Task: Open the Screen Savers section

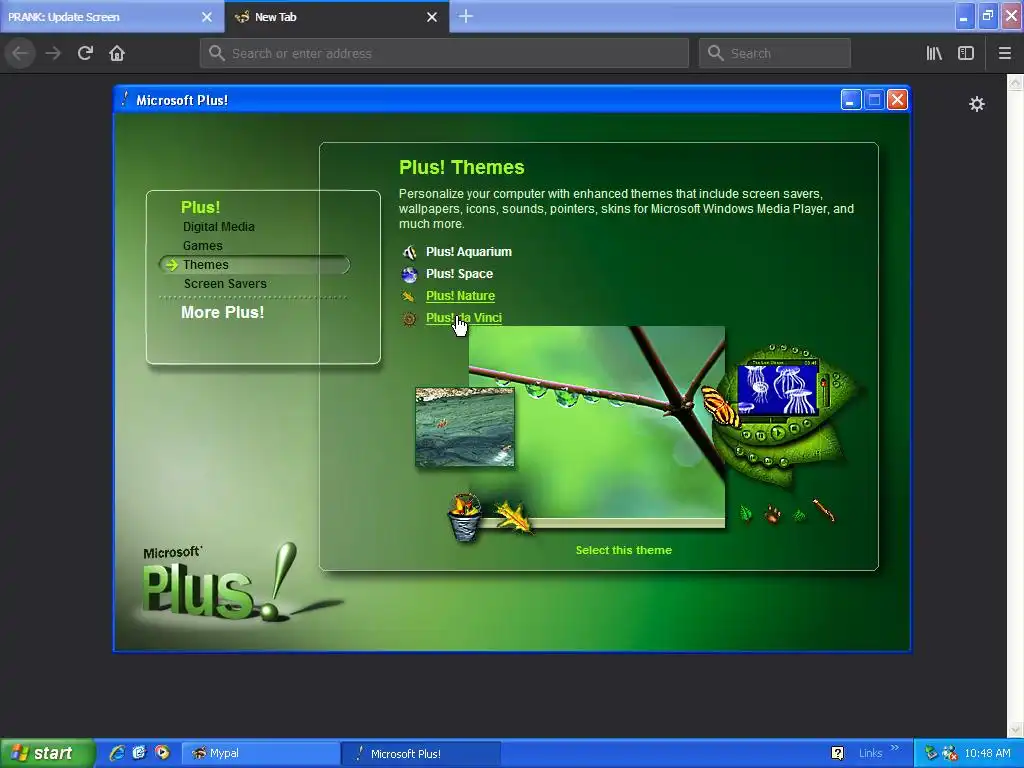Action: click(225, 283)
